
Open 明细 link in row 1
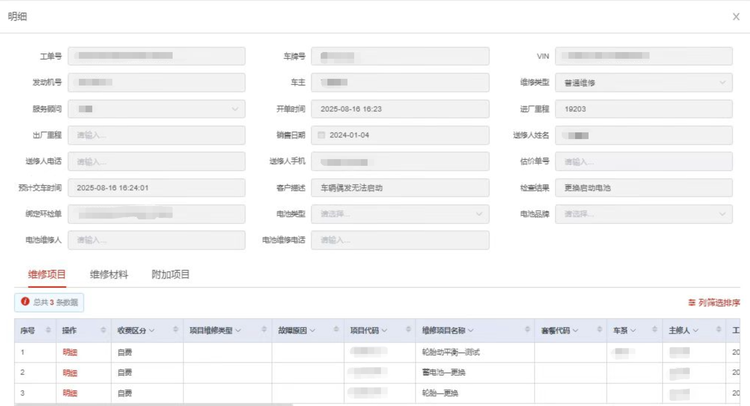70,352
